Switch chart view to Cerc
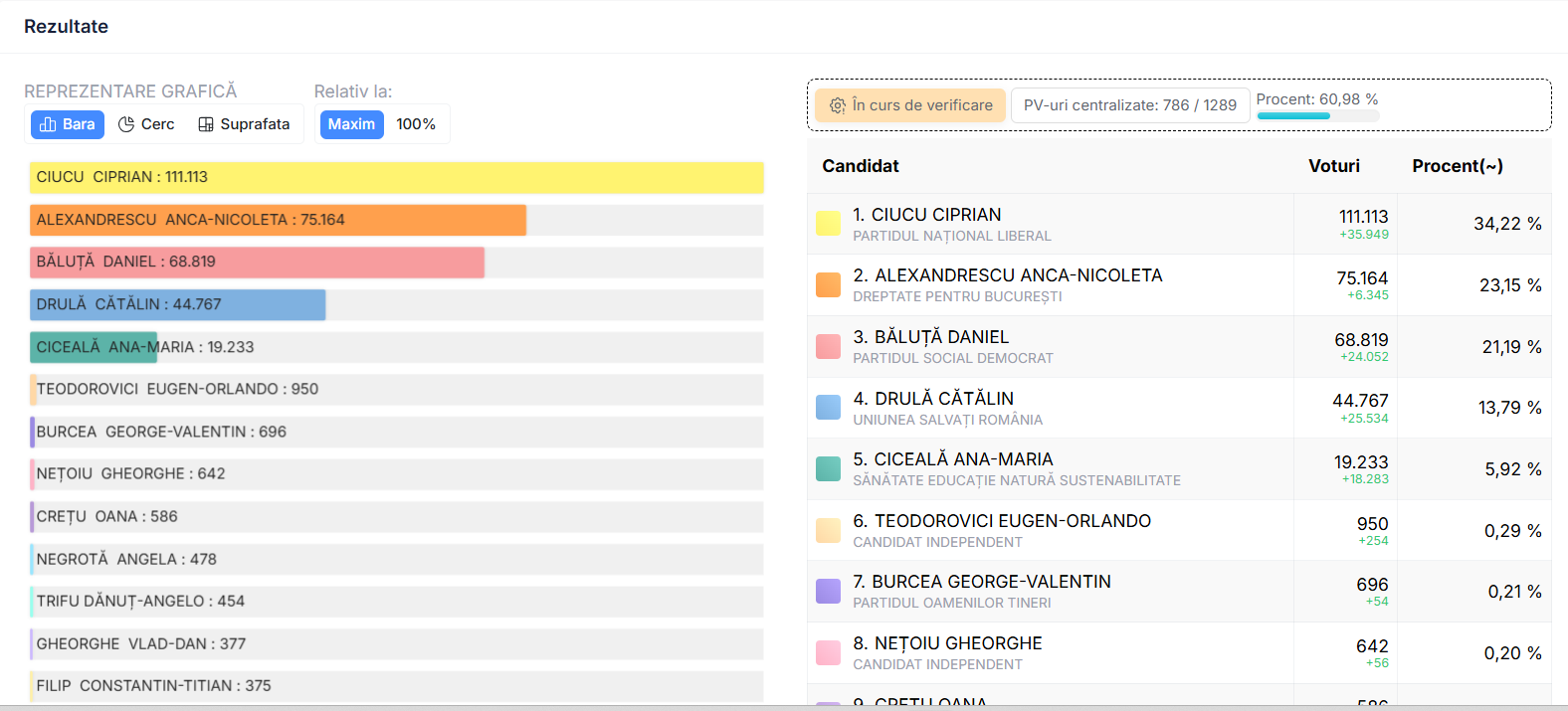Image resolution: width=1568 pixels, height=711 pixels. [146, 124]
